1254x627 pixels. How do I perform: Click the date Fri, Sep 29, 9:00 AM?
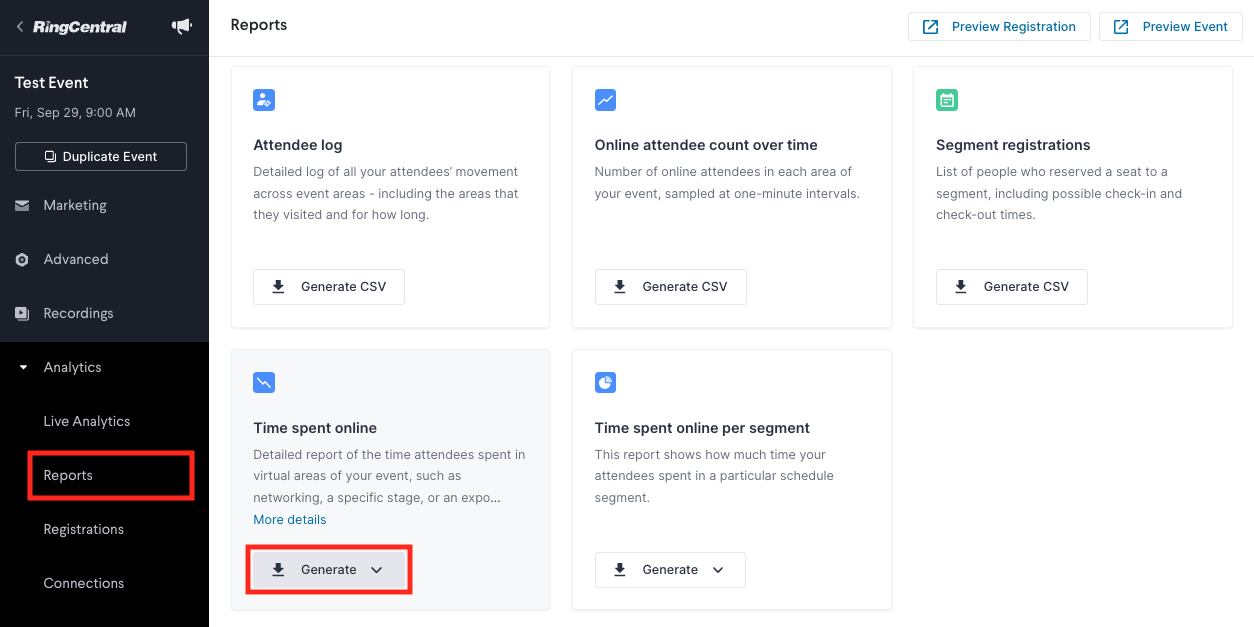[75, 113]
